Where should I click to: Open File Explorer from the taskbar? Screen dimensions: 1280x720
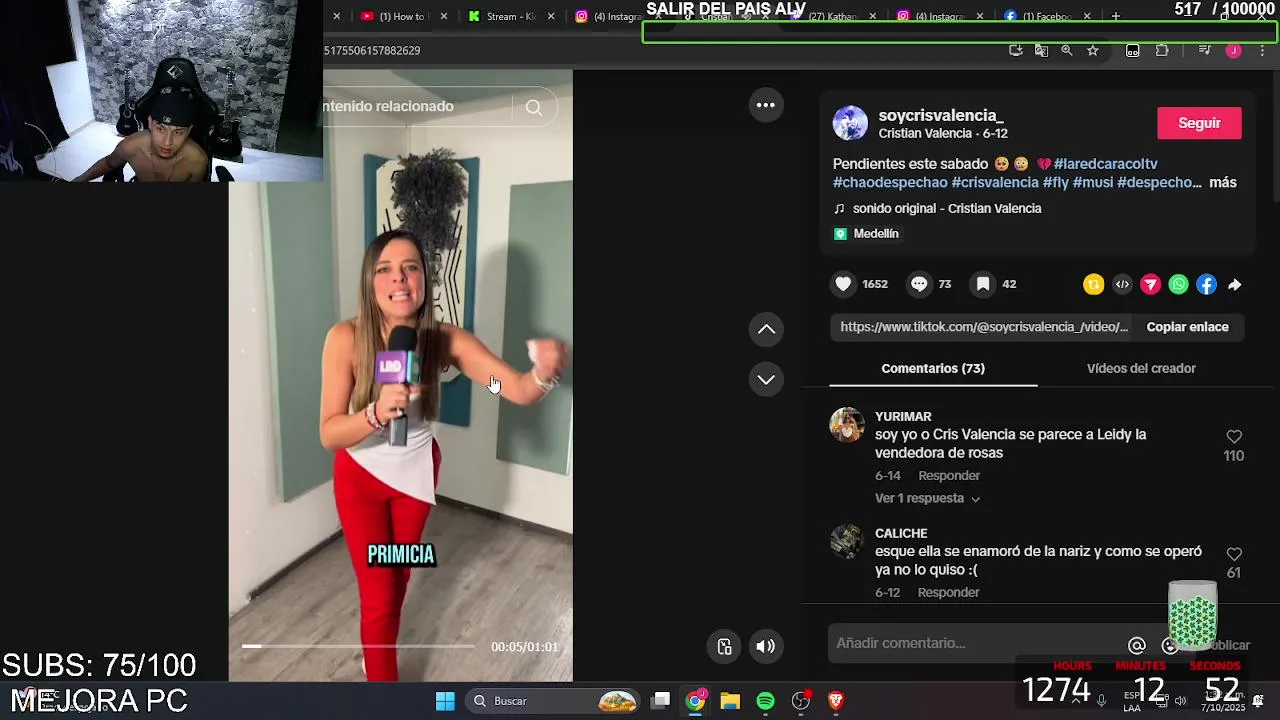(x=730, y=701)
